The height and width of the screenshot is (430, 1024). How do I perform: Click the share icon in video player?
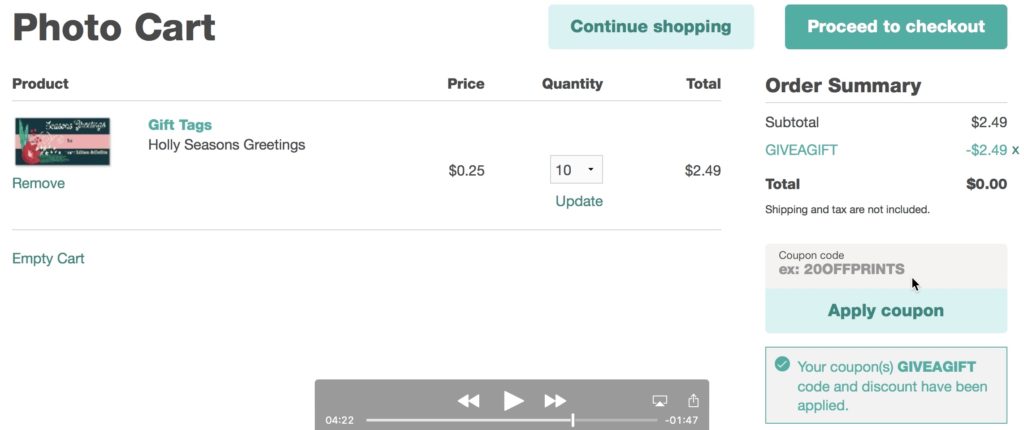coord(694,400)
